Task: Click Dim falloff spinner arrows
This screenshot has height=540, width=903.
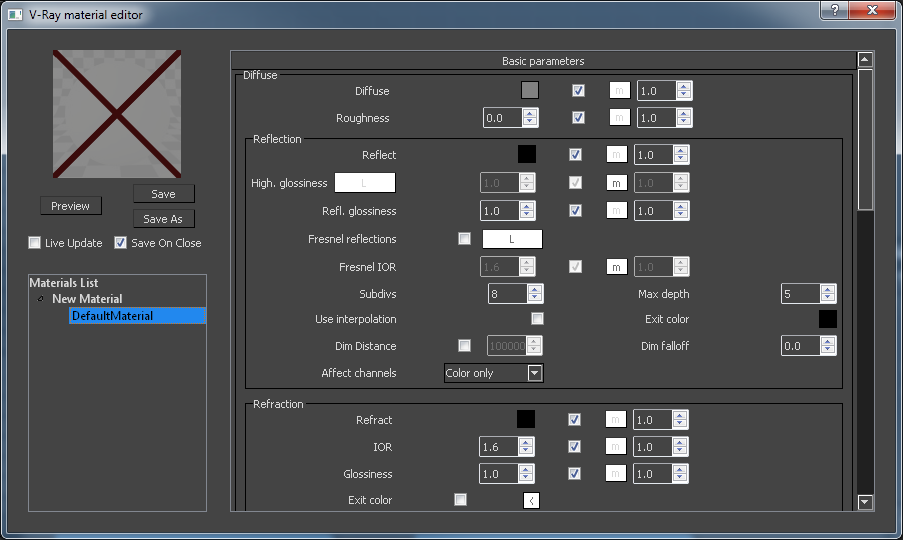Action: pos(828,345)
